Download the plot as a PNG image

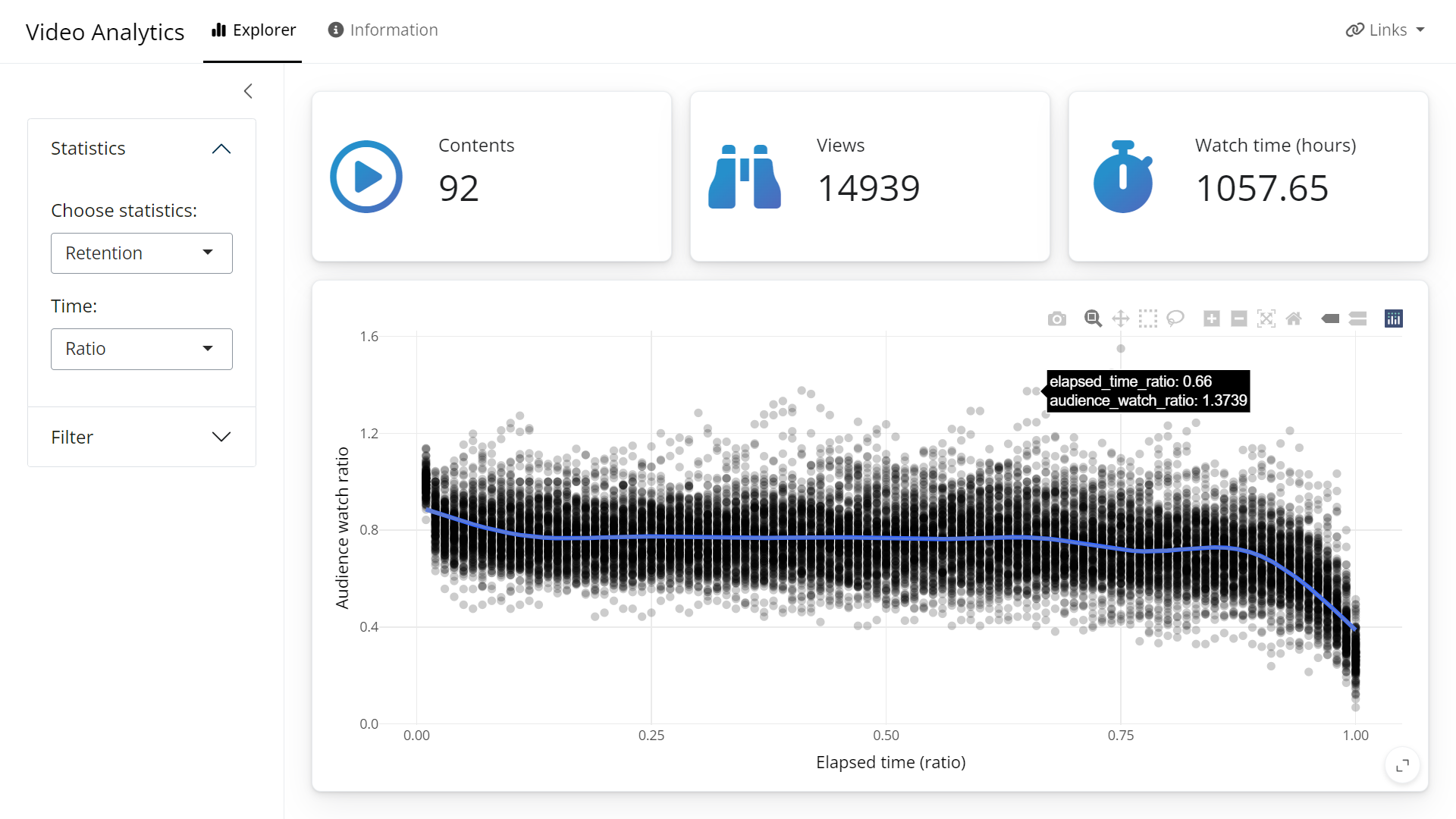1056,318
